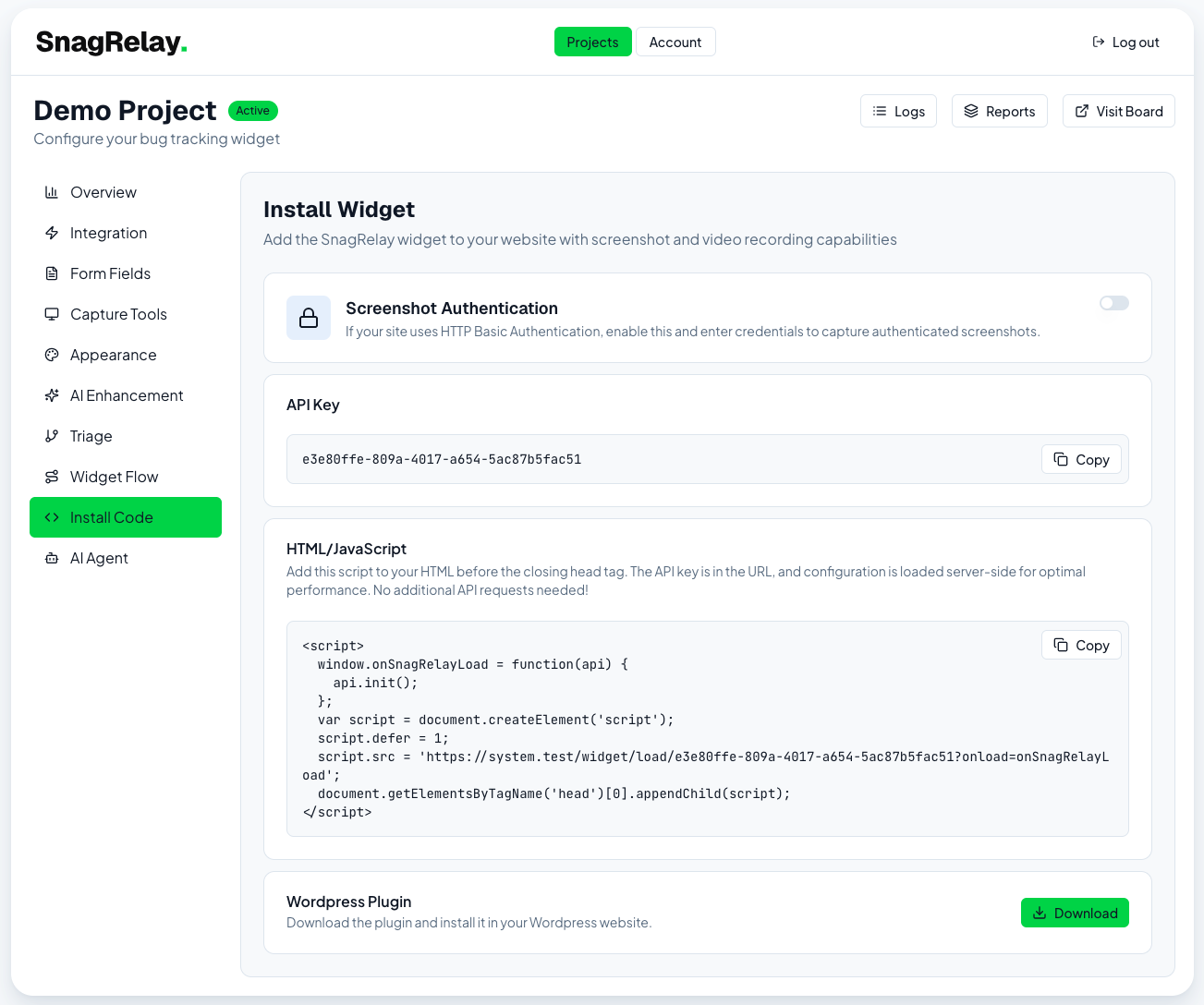1204x1005 pixels.
Task: Click the AI Enhancement sparkle icon
Action: (x=52, y=395)
